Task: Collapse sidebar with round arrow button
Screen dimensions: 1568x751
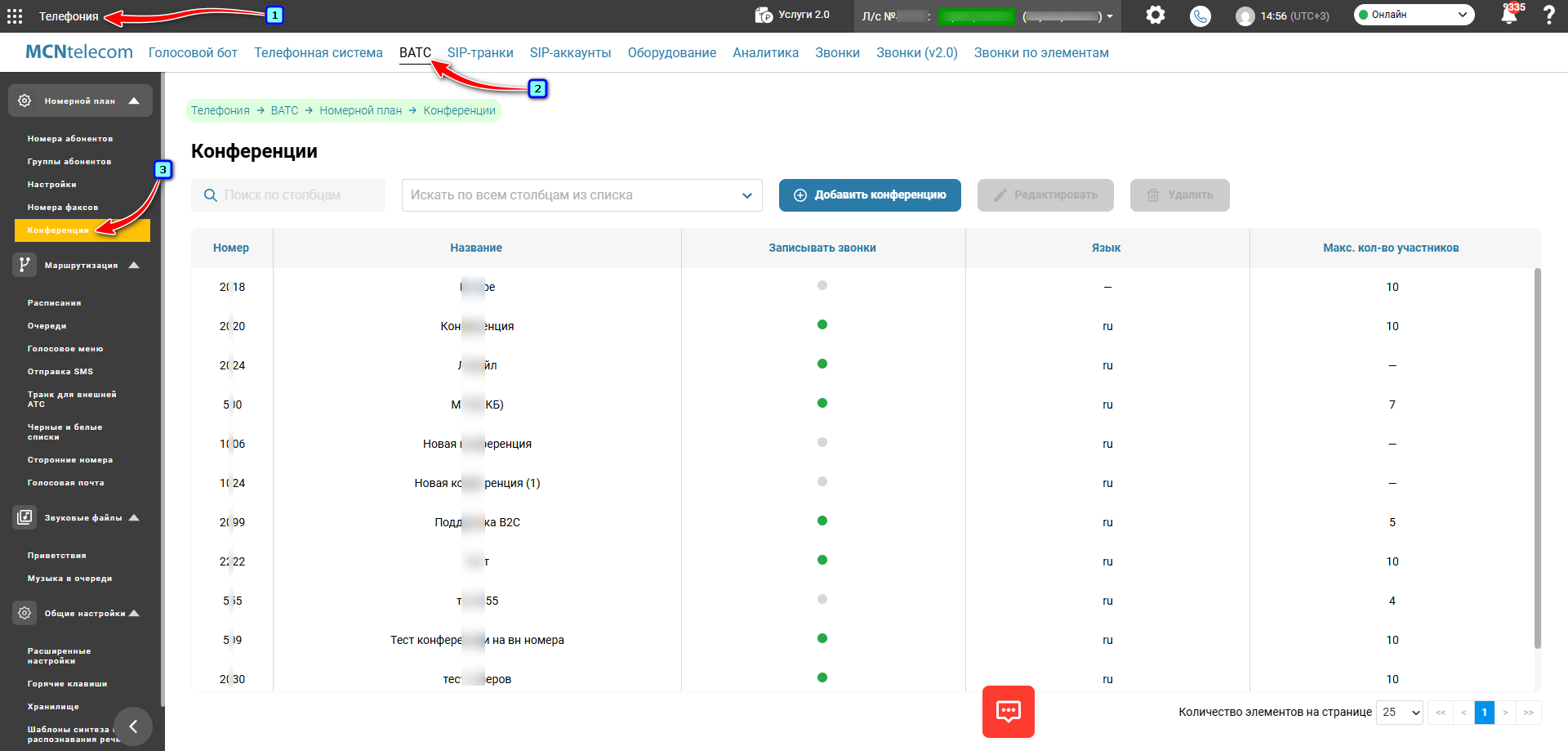Action: pyautogui.click(x=133, y=726)
